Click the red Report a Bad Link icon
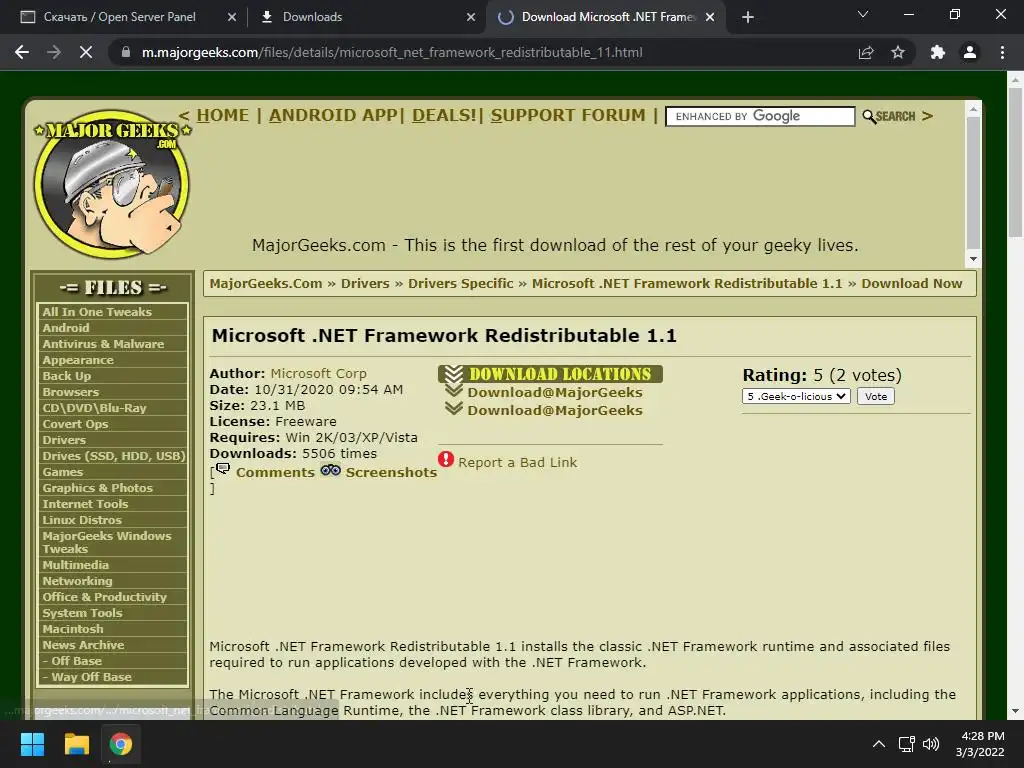Viewport: 1024px width, 768px height. [x=446, y=460]
